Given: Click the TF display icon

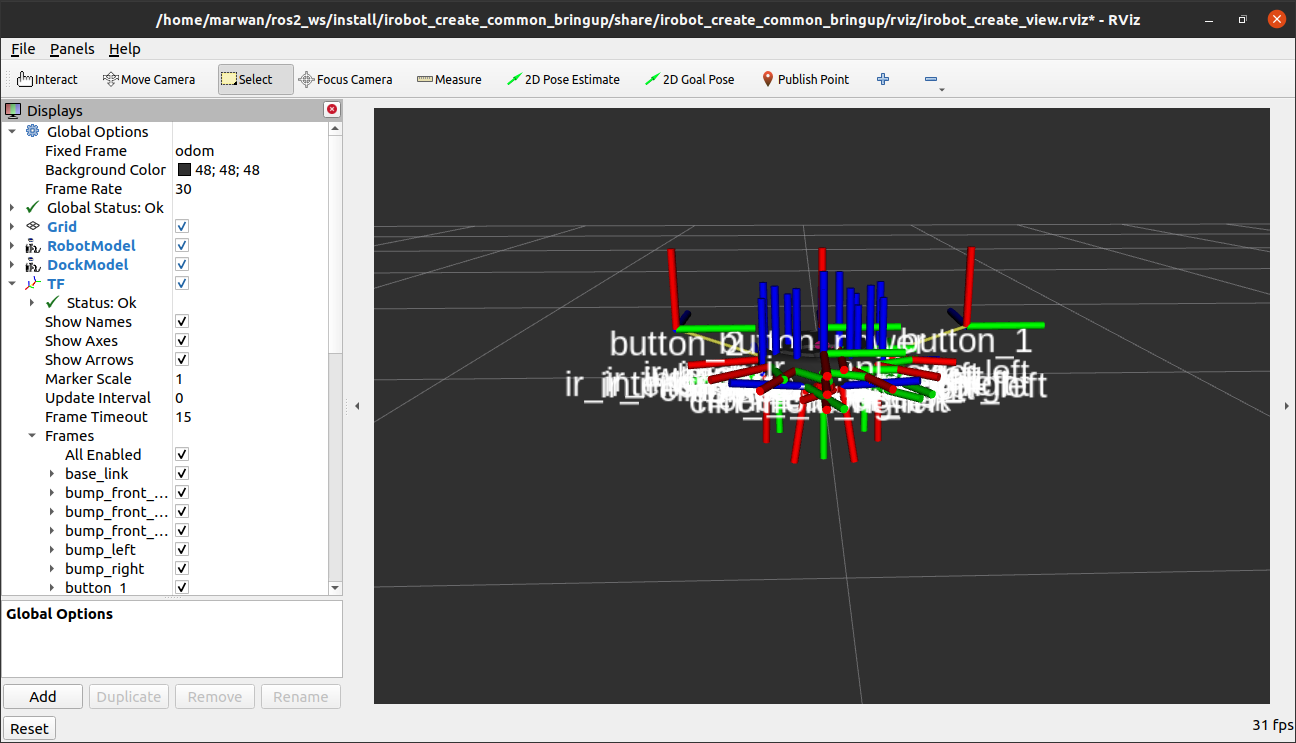Looking at the screenshot, I should (32, 283).
